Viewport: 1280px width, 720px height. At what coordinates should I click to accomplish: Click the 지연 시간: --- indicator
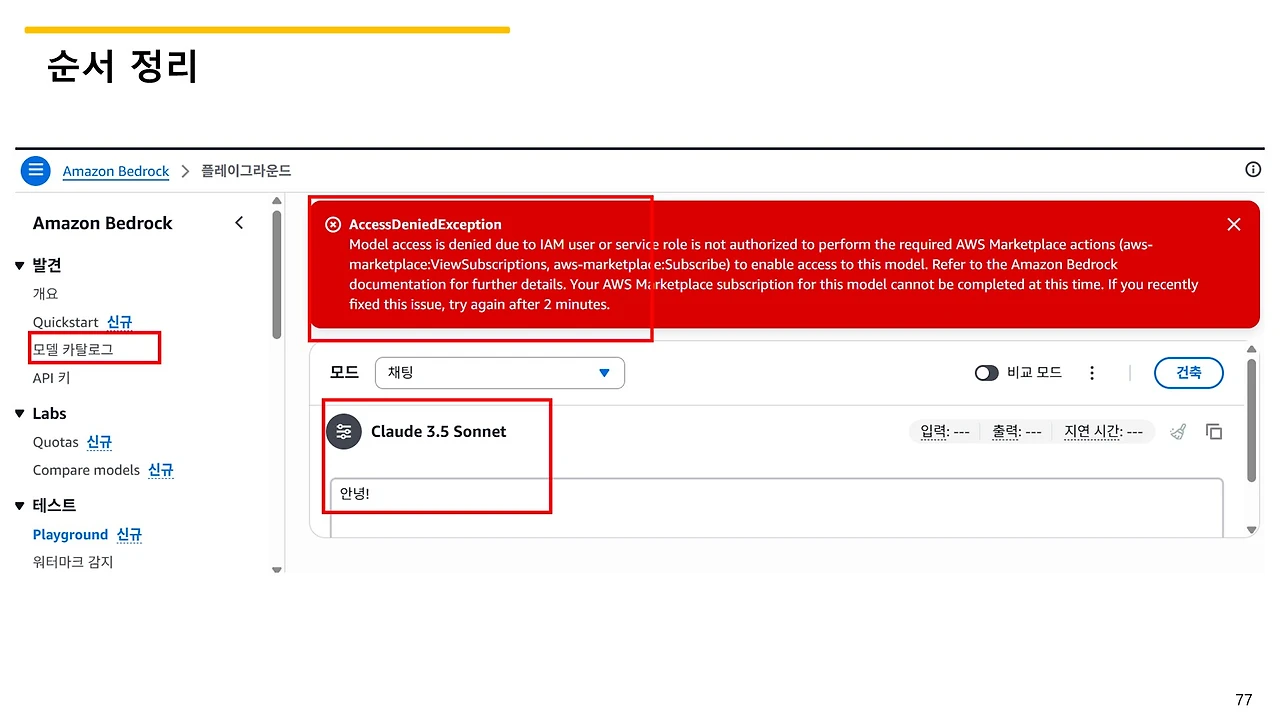pyautogui.click(x=1104, y=432)
